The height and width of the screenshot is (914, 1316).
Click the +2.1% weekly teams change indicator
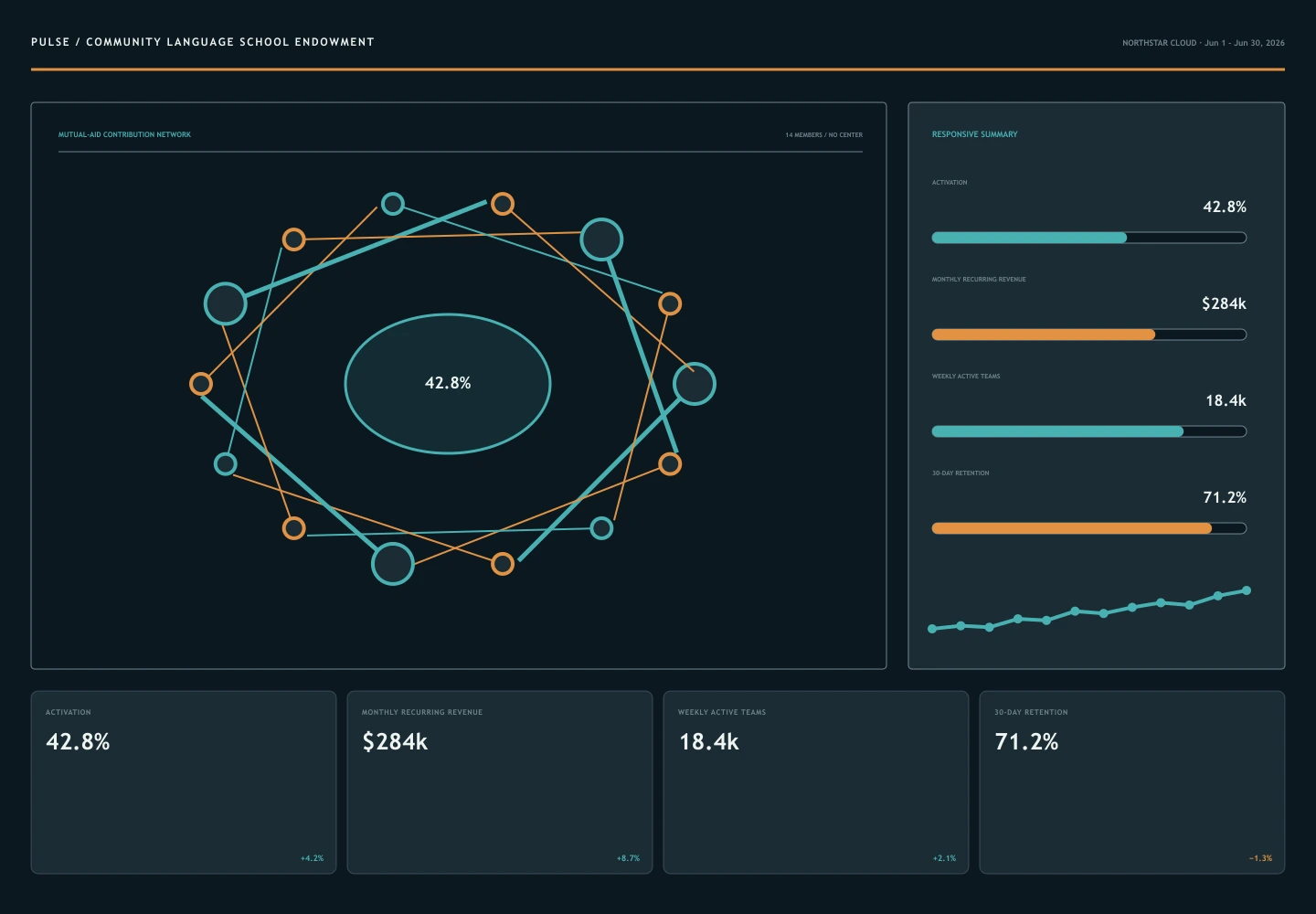pyautogui.click(x=944, y=858)
